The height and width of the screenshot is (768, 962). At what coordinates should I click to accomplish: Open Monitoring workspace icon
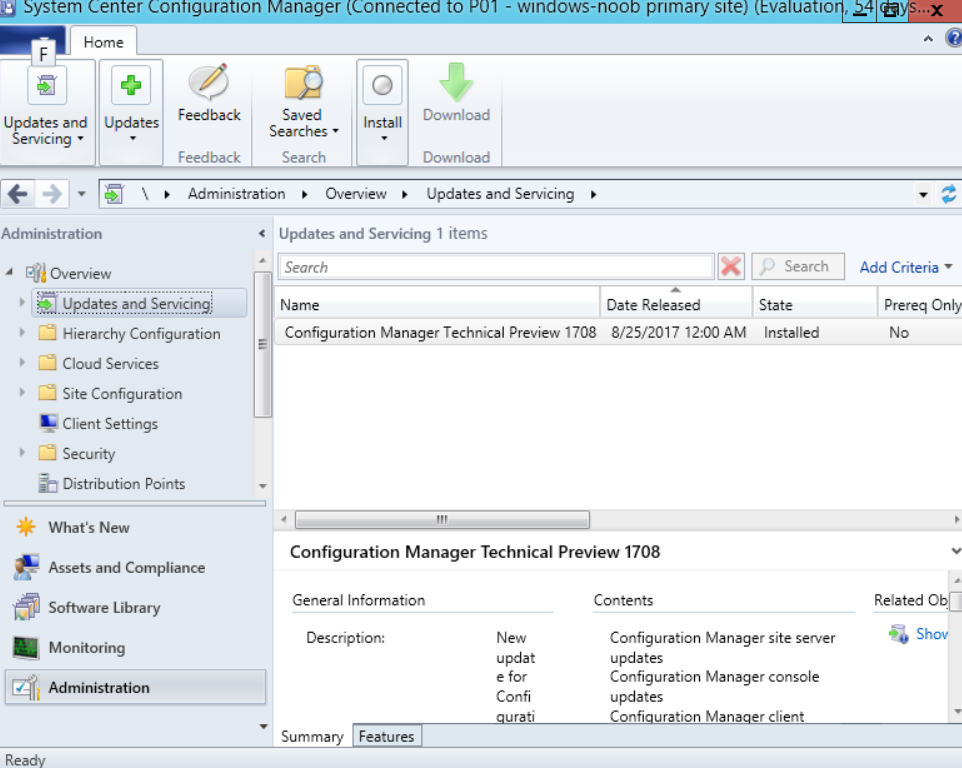pyautogui.click(x=26, y=648)
